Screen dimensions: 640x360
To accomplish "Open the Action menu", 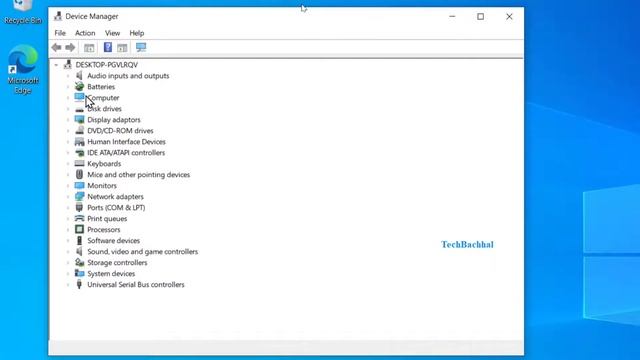I will tap(85, 33).
